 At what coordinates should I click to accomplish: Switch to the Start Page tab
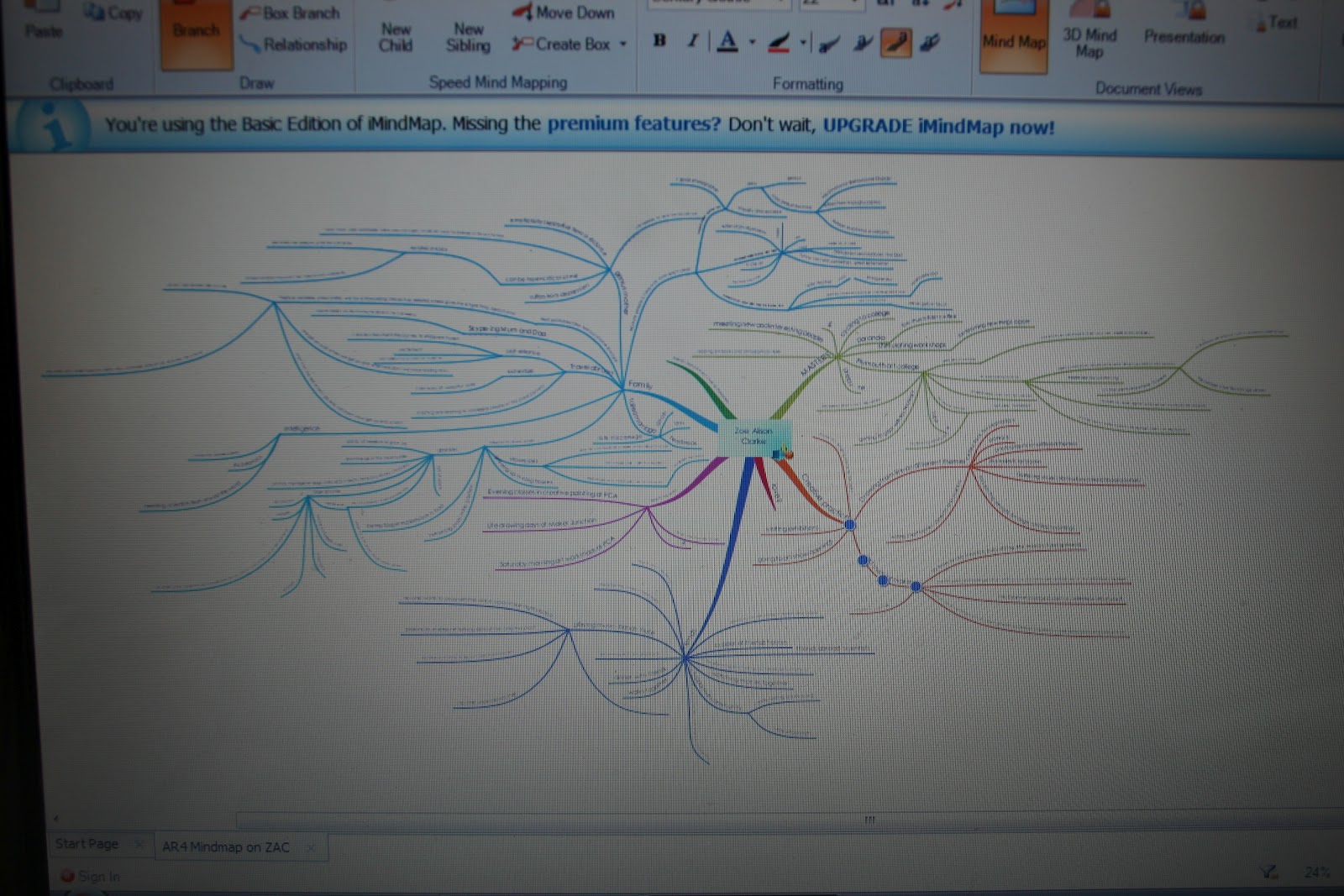(x=87, y=844)
